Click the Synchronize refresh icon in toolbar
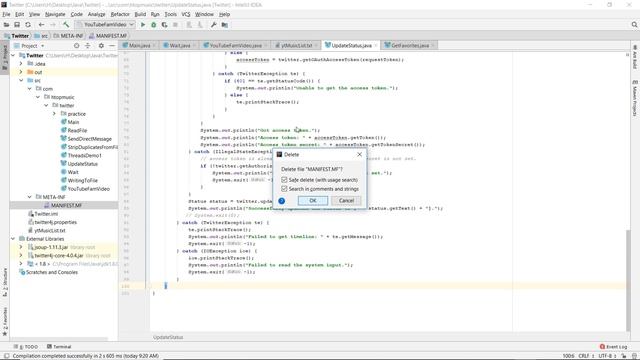Screen dimensions: 640x360 [x=28, y=25]
